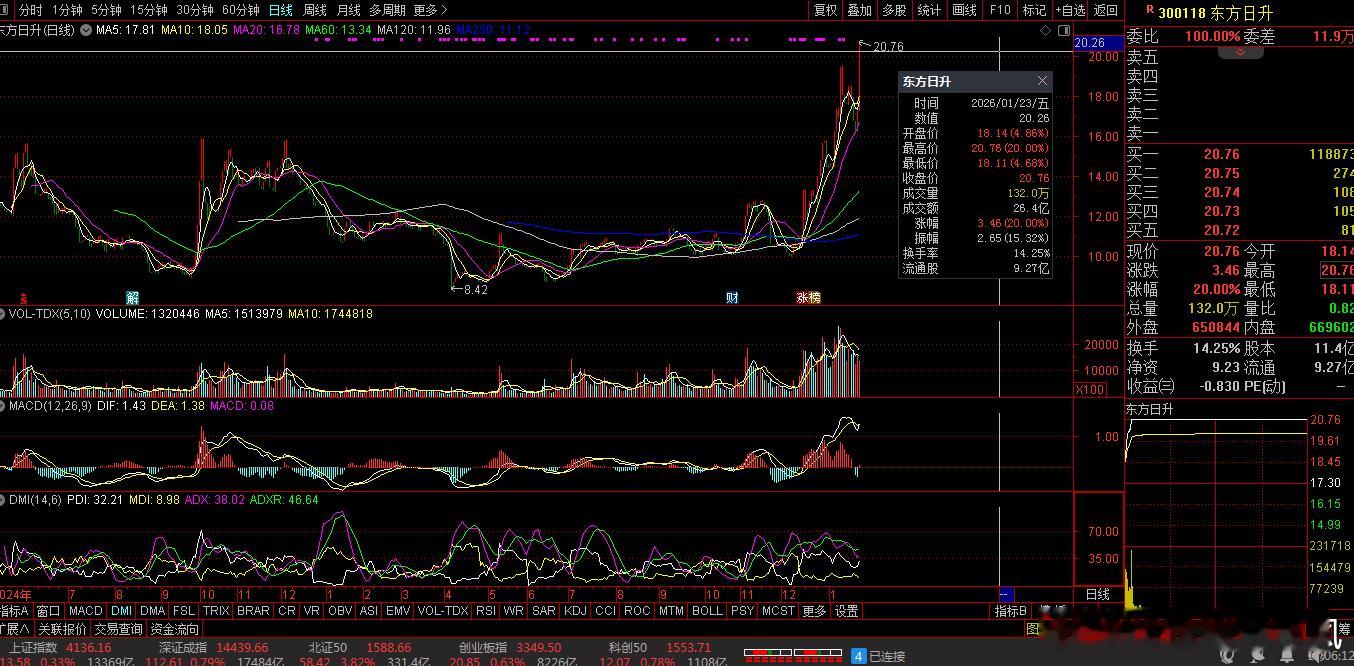Viewport: 1354px width, 666px height.
Task: Click the 日线 label beside indicator panel
Action: (x=1098, y=594)
